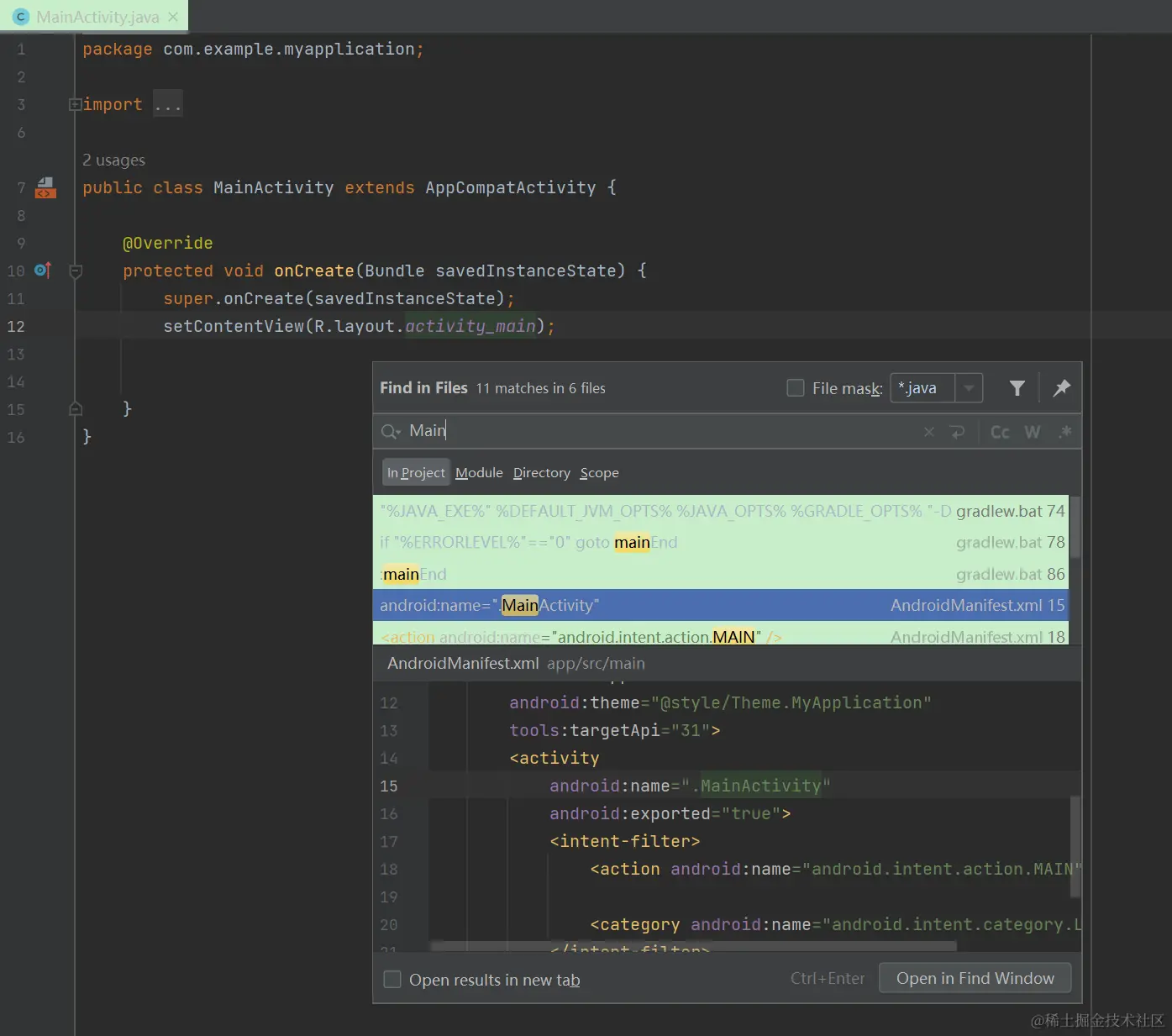Viewport: 1172px width, 1036px height.
Task: Select the Module scope tab
Action: [479, 472]
